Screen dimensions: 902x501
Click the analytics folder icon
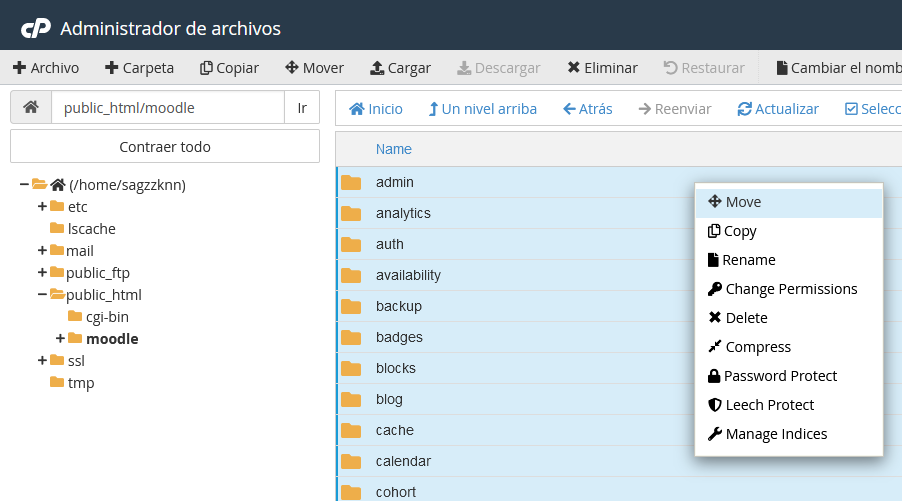click(x=351, y=213)
